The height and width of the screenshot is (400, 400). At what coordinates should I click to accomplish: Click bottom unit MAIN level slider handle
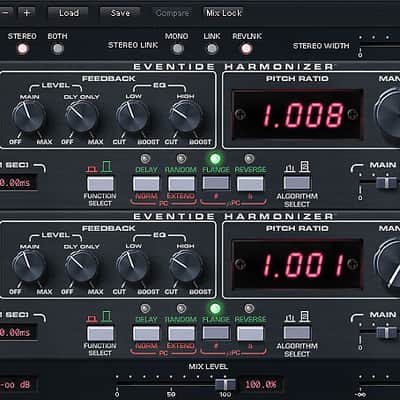pyautogui.click(x=386, y=333)
